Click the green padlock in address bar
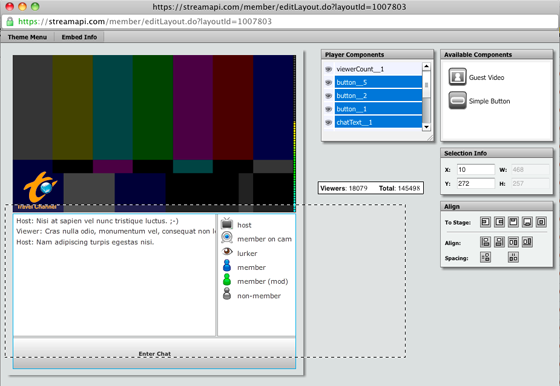 tap(10, 21)
